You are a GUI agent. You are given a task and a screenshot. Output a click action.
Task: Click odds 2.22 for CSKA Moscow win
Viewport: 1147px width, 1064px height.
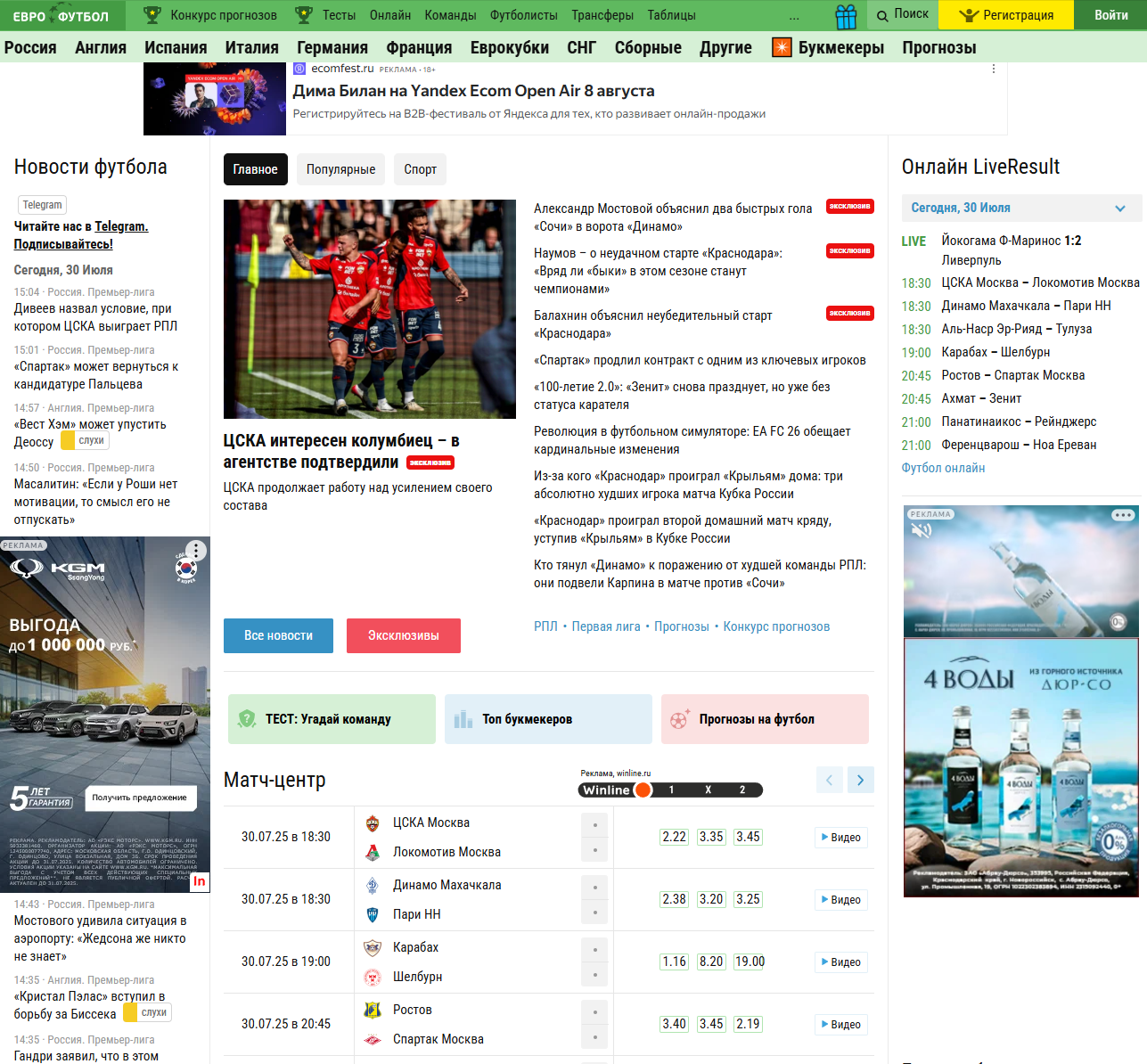(x=675, y=837)
